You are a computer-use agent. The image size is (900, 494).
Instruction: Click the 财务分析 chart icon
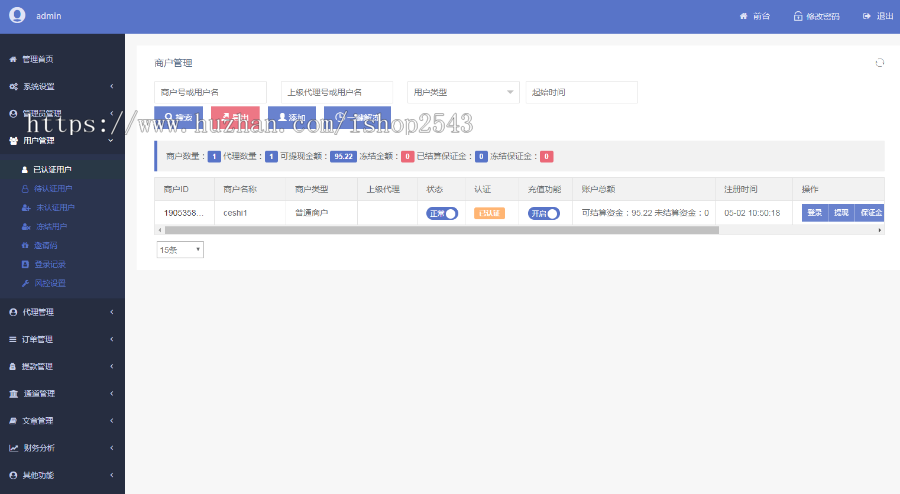click(x=14, y=448)
